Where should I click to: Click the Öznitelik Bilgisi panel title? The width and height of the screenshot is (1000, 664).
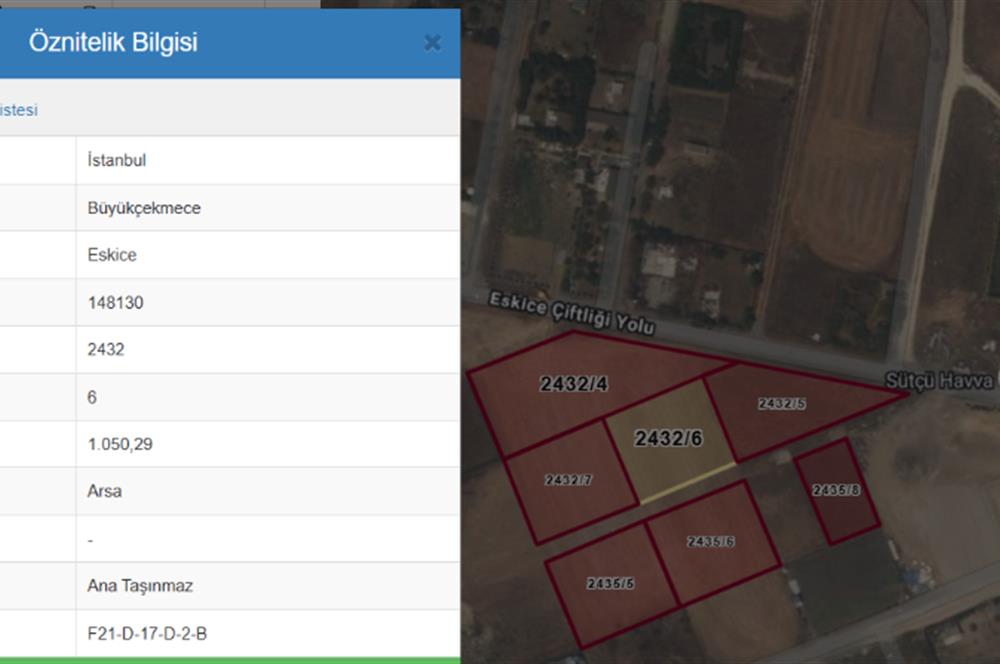pos(114,42)
